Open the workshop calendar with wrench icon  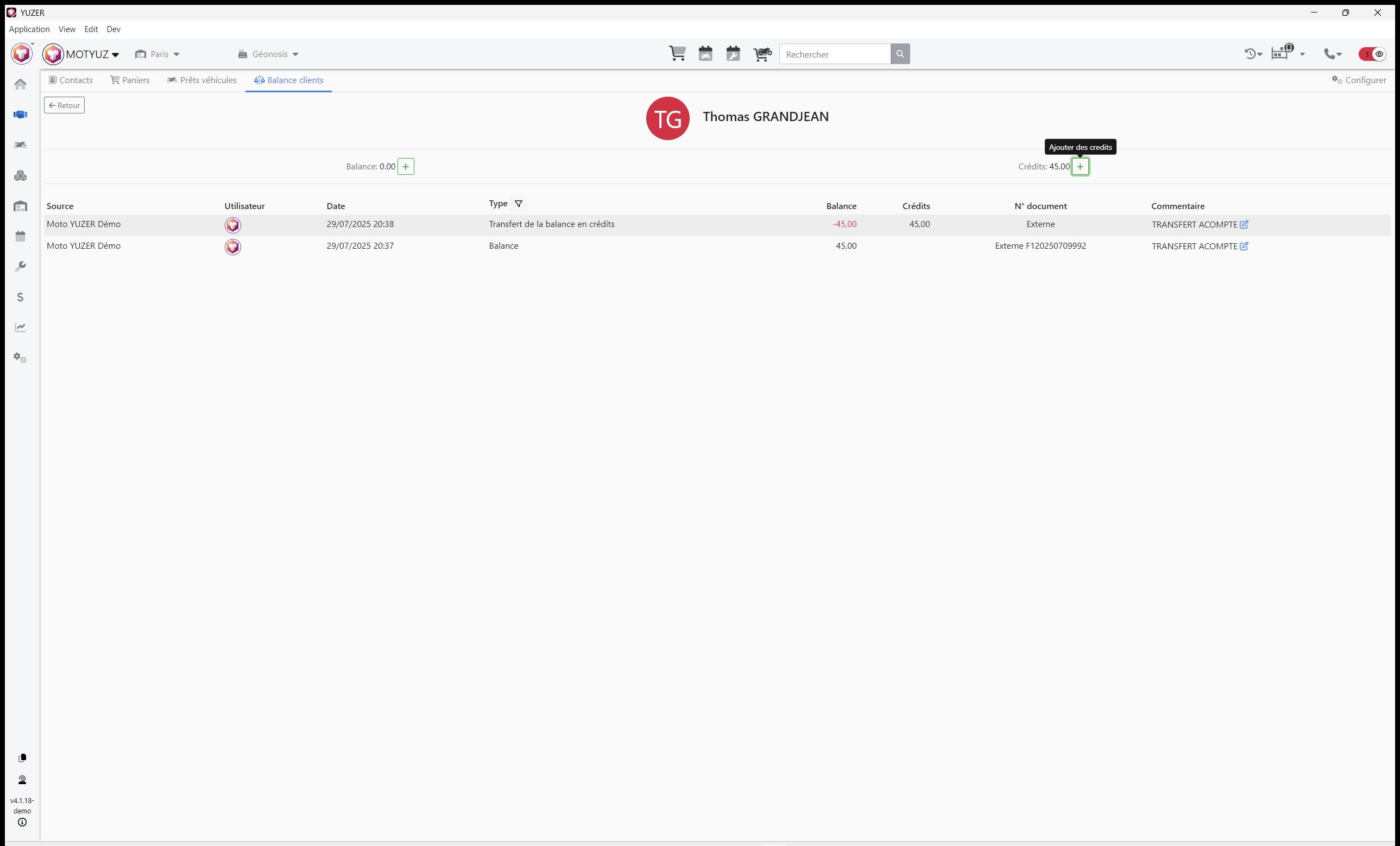tap(733, 54)
